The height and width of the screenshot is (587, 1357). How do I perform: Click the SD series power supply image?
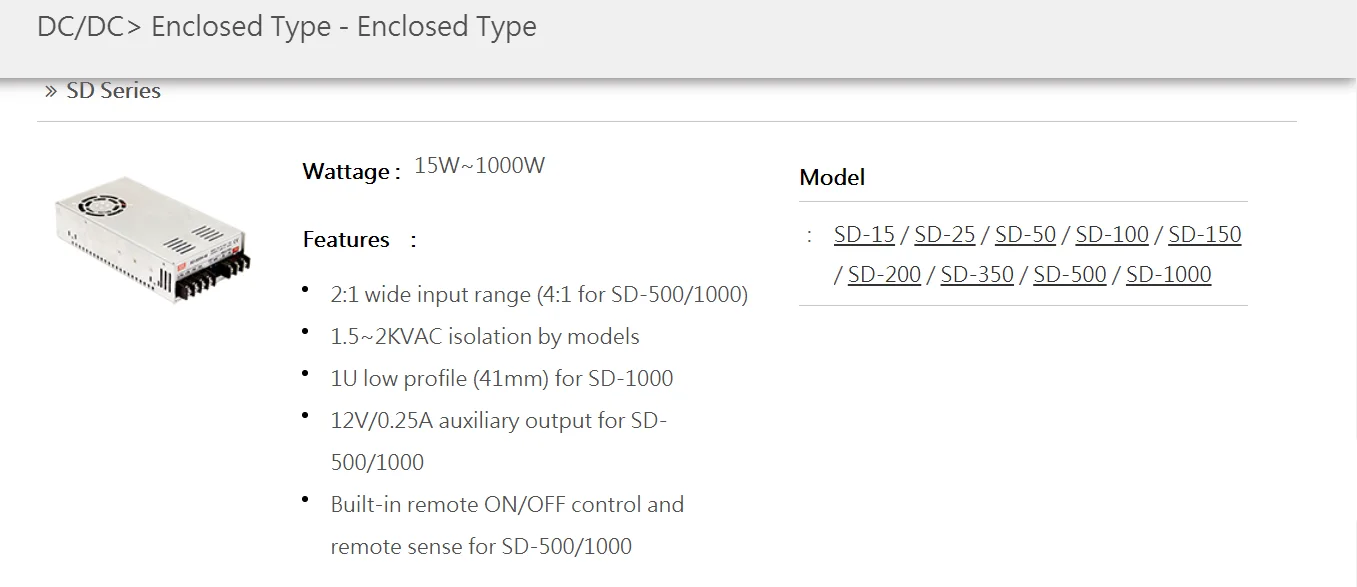tap(153, 238)
